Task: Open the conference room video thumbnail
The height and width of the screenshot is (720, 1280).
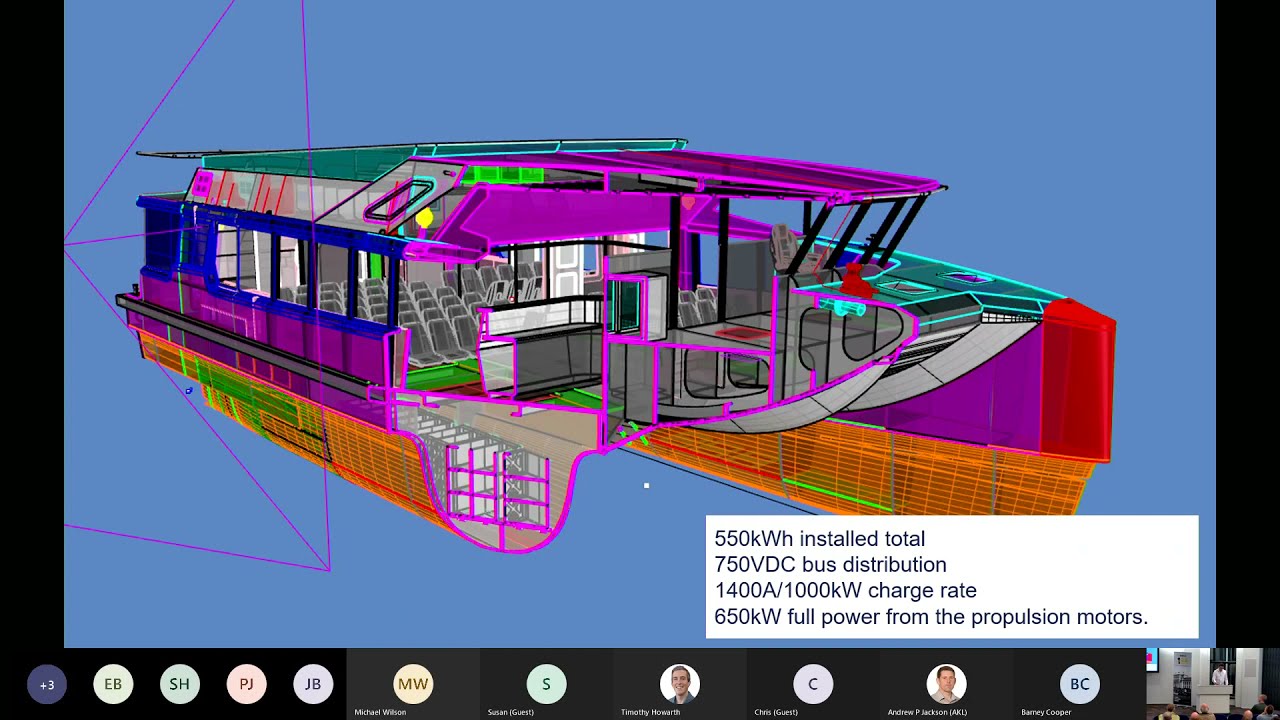Action: coord(1213,684)
